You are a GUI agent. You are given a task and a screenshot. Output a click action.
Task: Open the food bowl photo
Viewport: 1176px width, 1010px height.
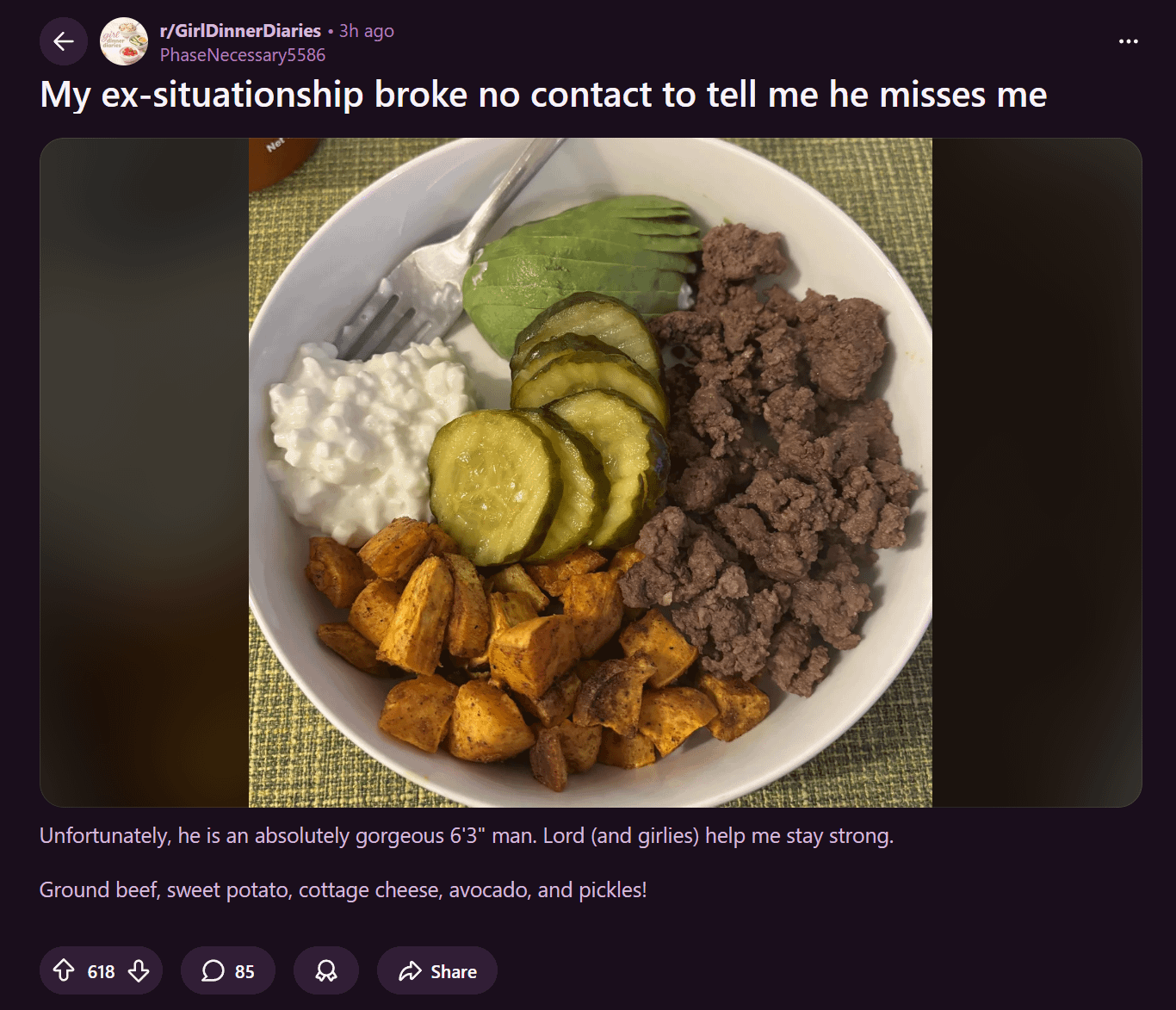[x=591, y=473]
